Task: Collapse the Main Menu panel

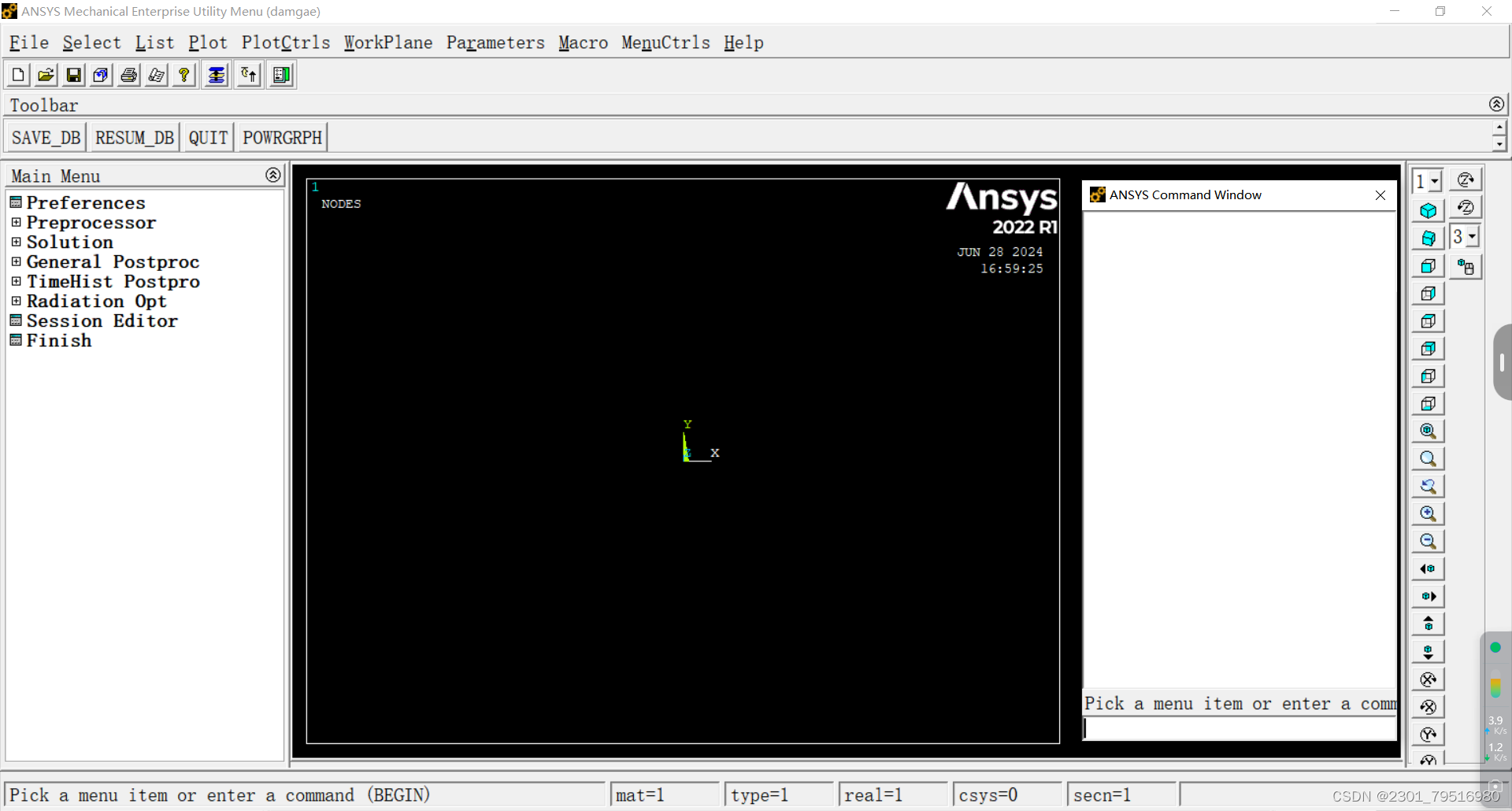Action: (x=272, y=175)
